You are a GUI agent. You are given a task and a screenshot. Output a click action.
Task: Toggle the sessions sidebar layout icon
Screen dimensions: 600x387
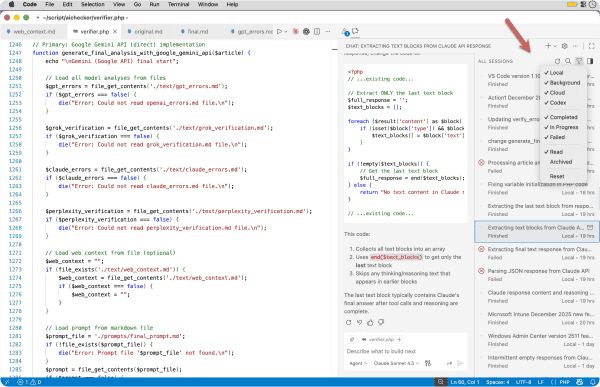point(590,61)
